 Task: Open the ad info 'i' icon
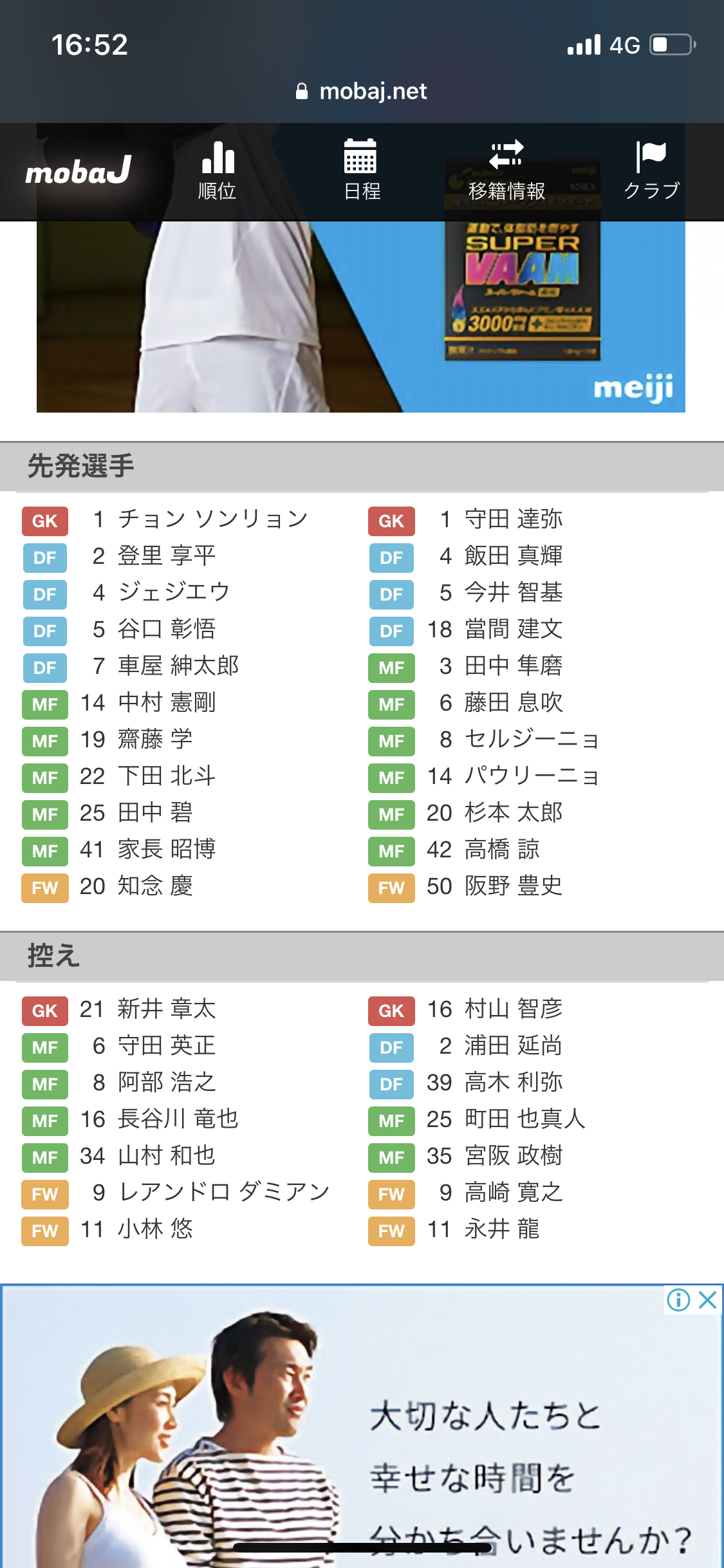click(679, 1300)
